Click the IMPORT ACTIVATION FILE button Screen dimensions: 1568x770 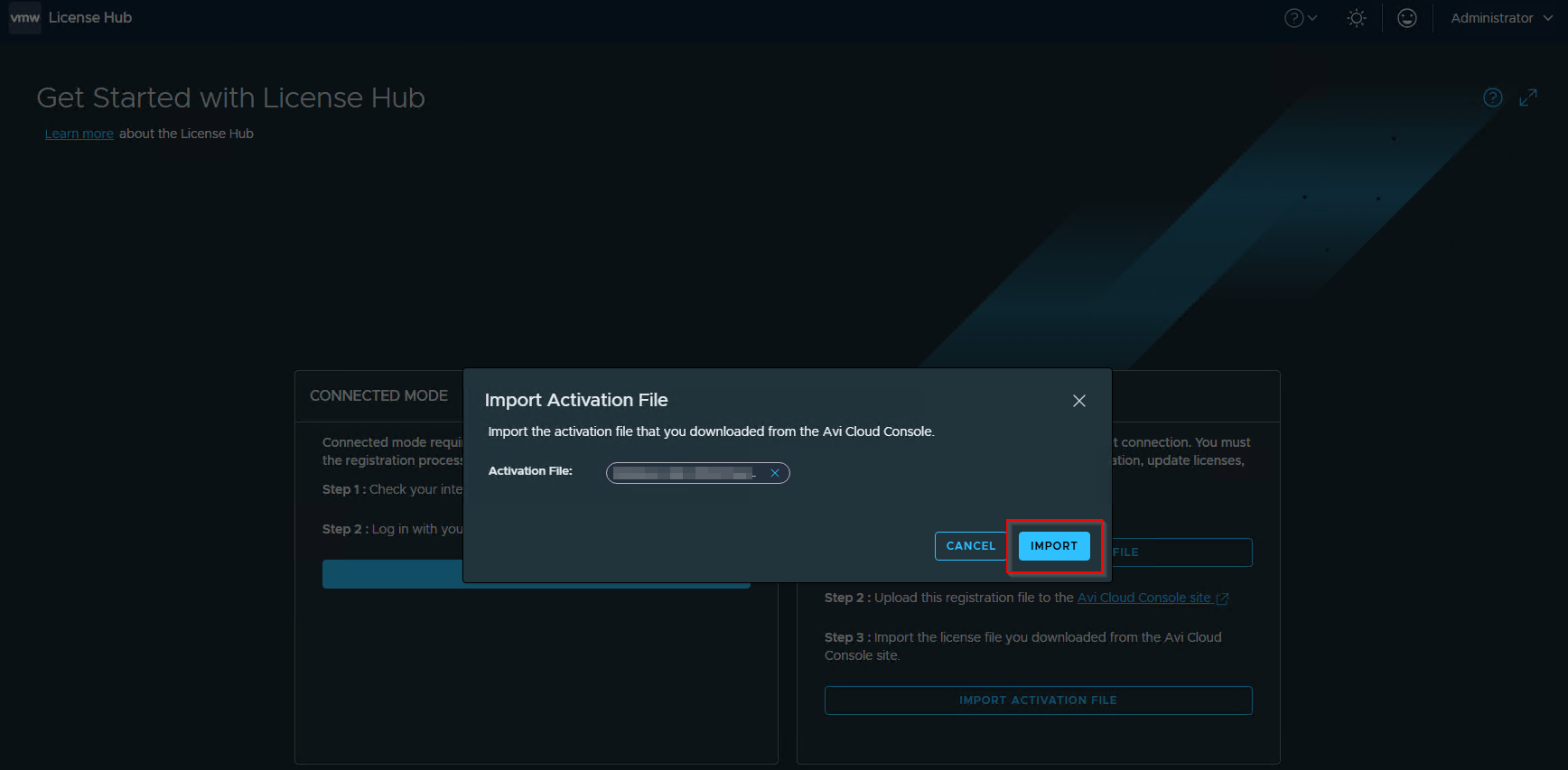pos(1039,700)
